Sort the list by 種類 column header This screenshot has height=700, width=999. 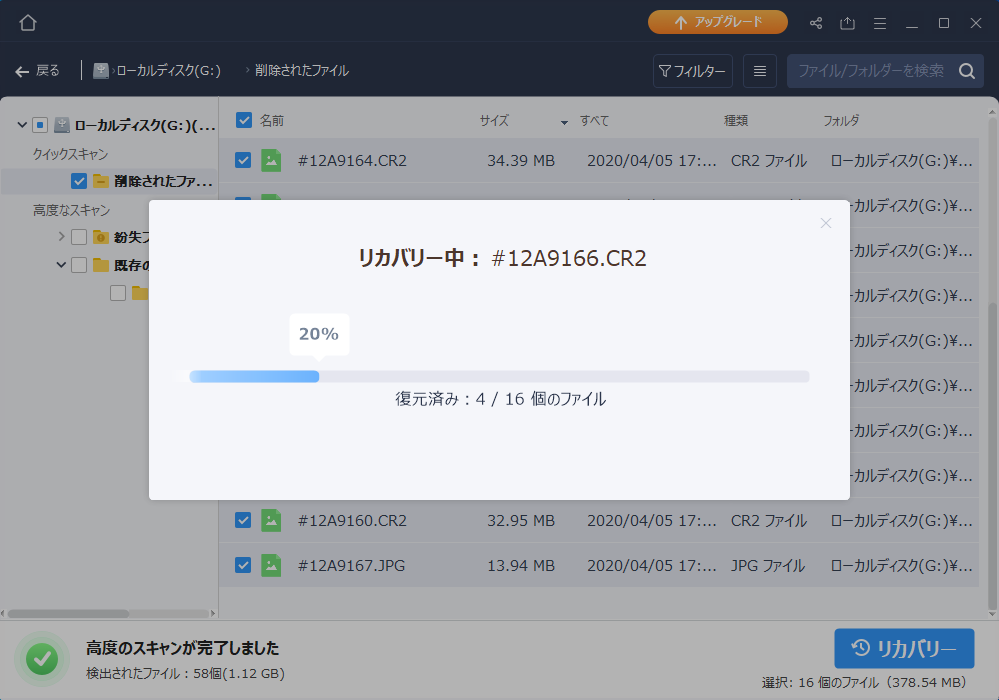click(x=736, y=121)
